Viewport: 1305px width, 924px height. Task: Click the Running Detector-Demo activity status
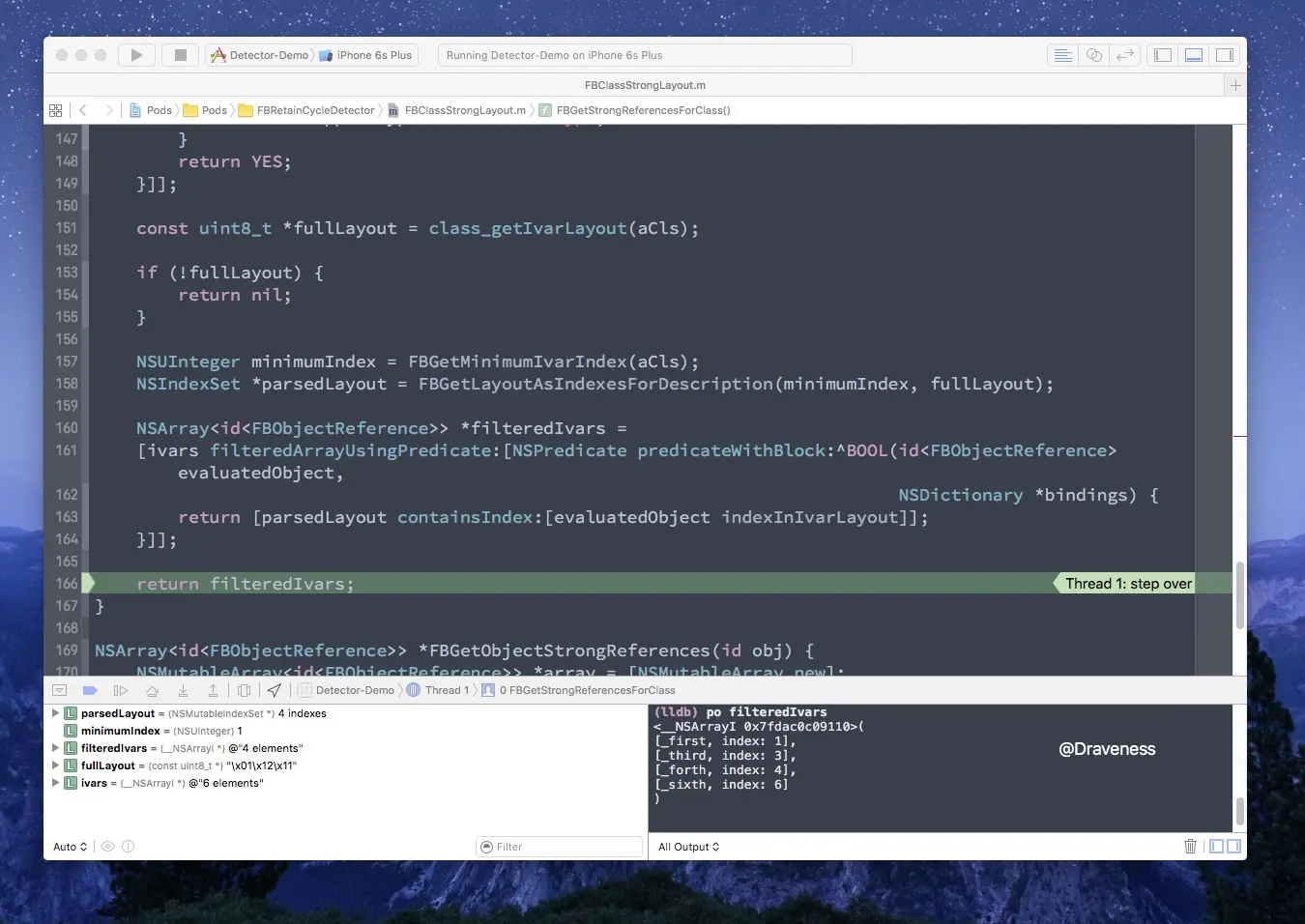[x=645, y=55]
